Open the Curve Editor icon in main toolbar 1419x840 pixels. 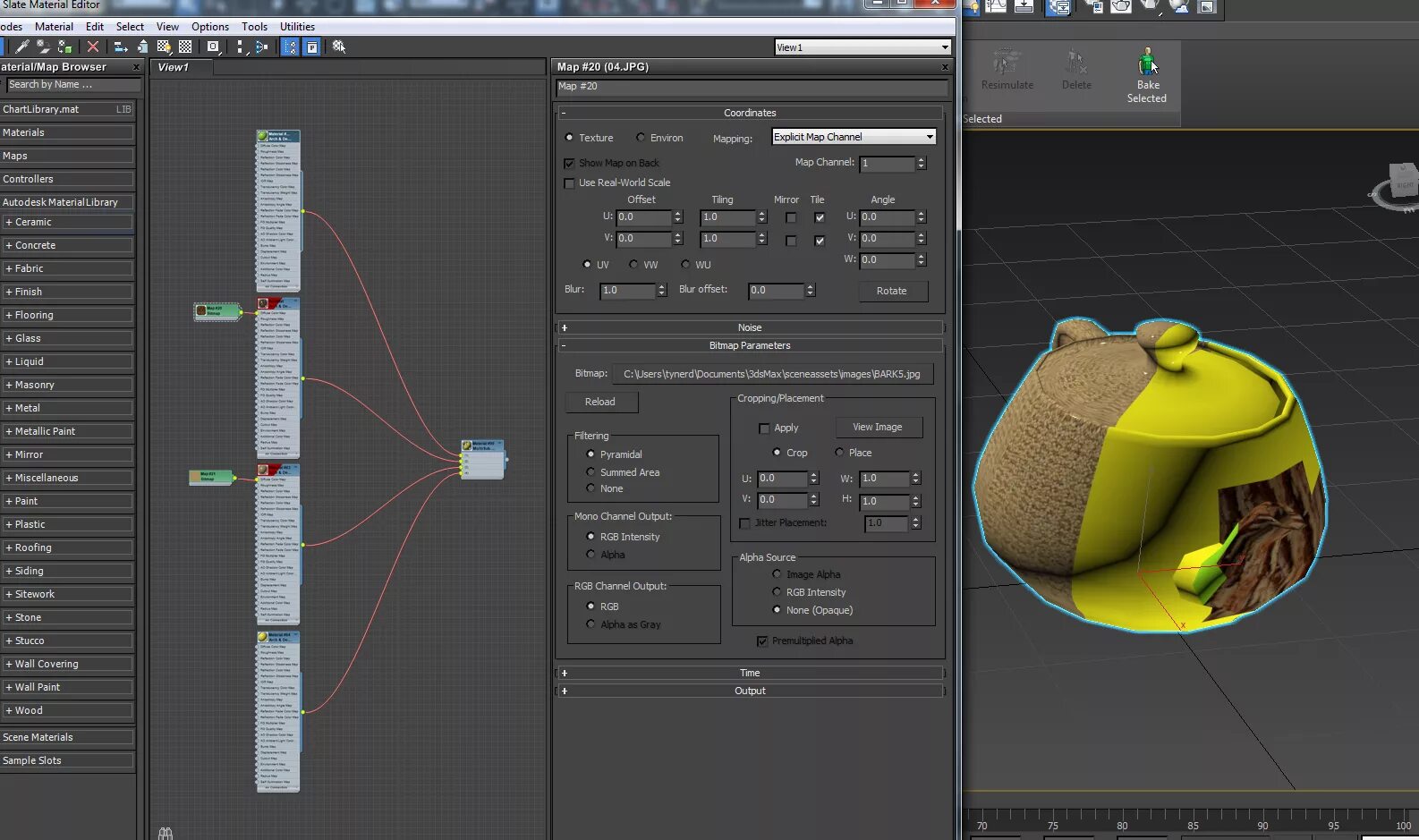pos(997,7)
